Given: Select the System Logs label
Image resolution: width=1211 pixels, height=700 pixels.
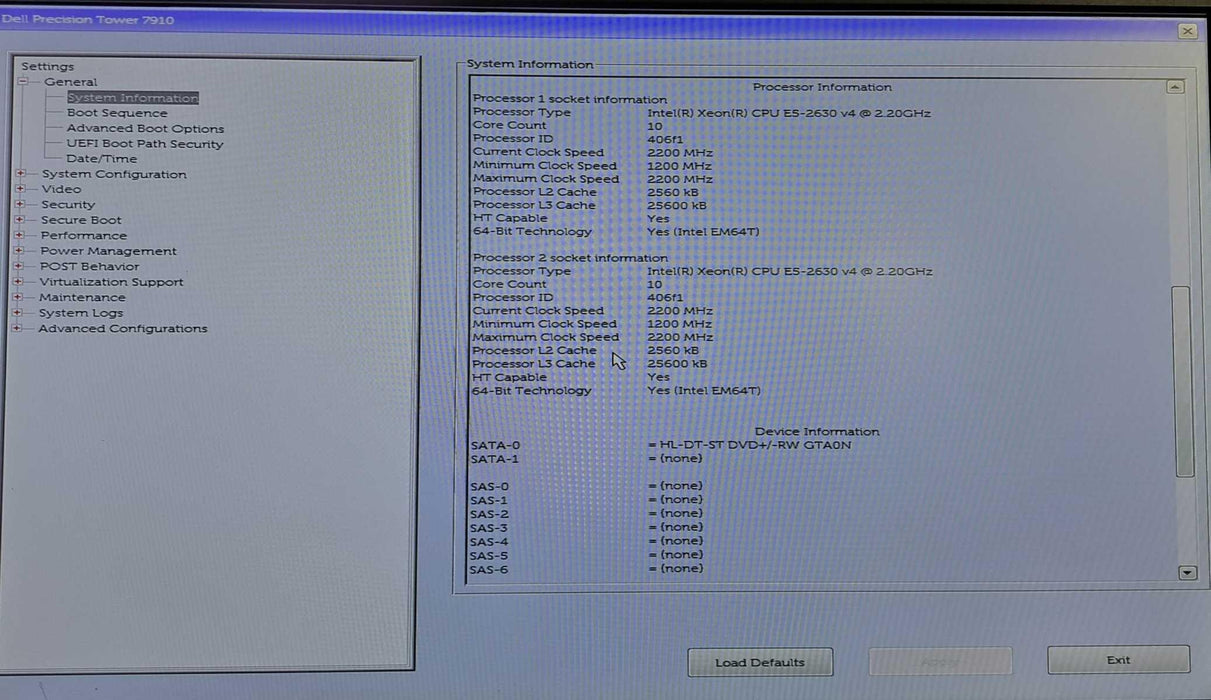Looking at the screenshot, I should 81,313.
